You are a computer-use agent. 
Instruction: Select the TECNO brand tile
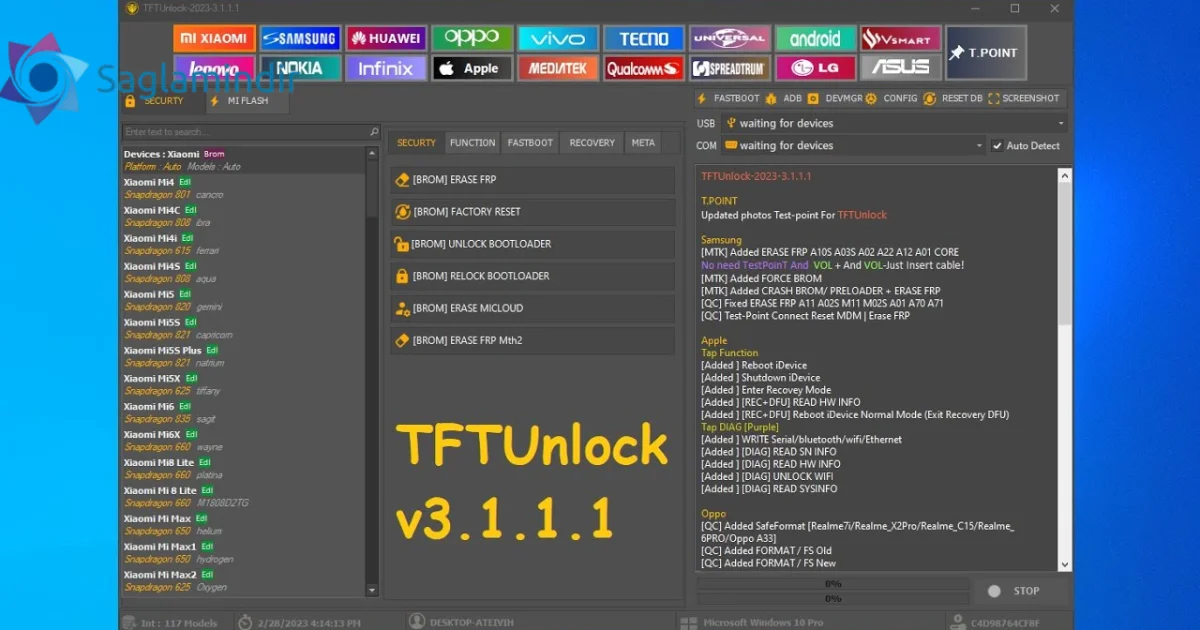(644, 39)
